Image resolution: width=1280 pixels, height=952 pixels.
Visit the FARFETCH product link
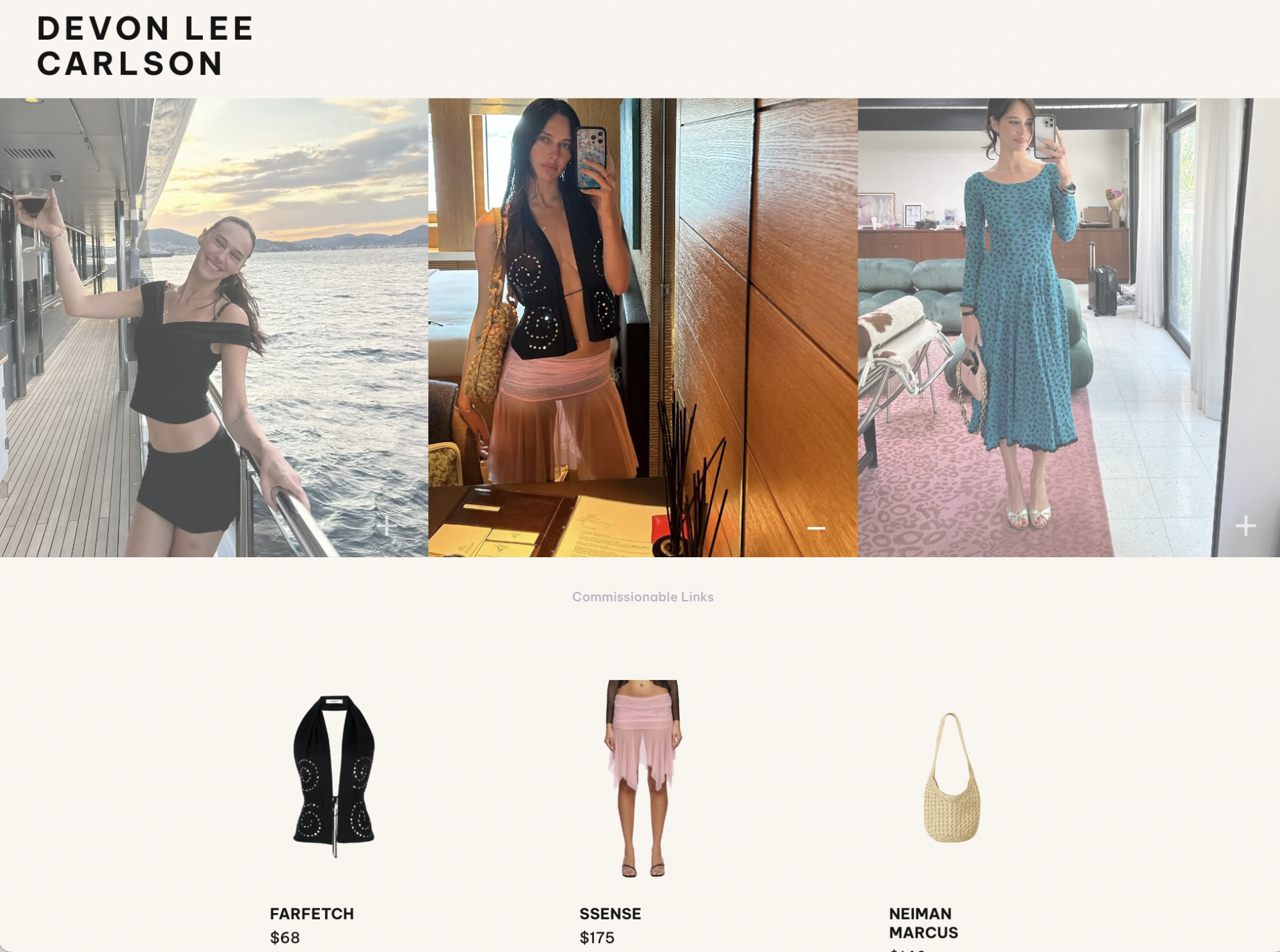click(x=312, y=914)
